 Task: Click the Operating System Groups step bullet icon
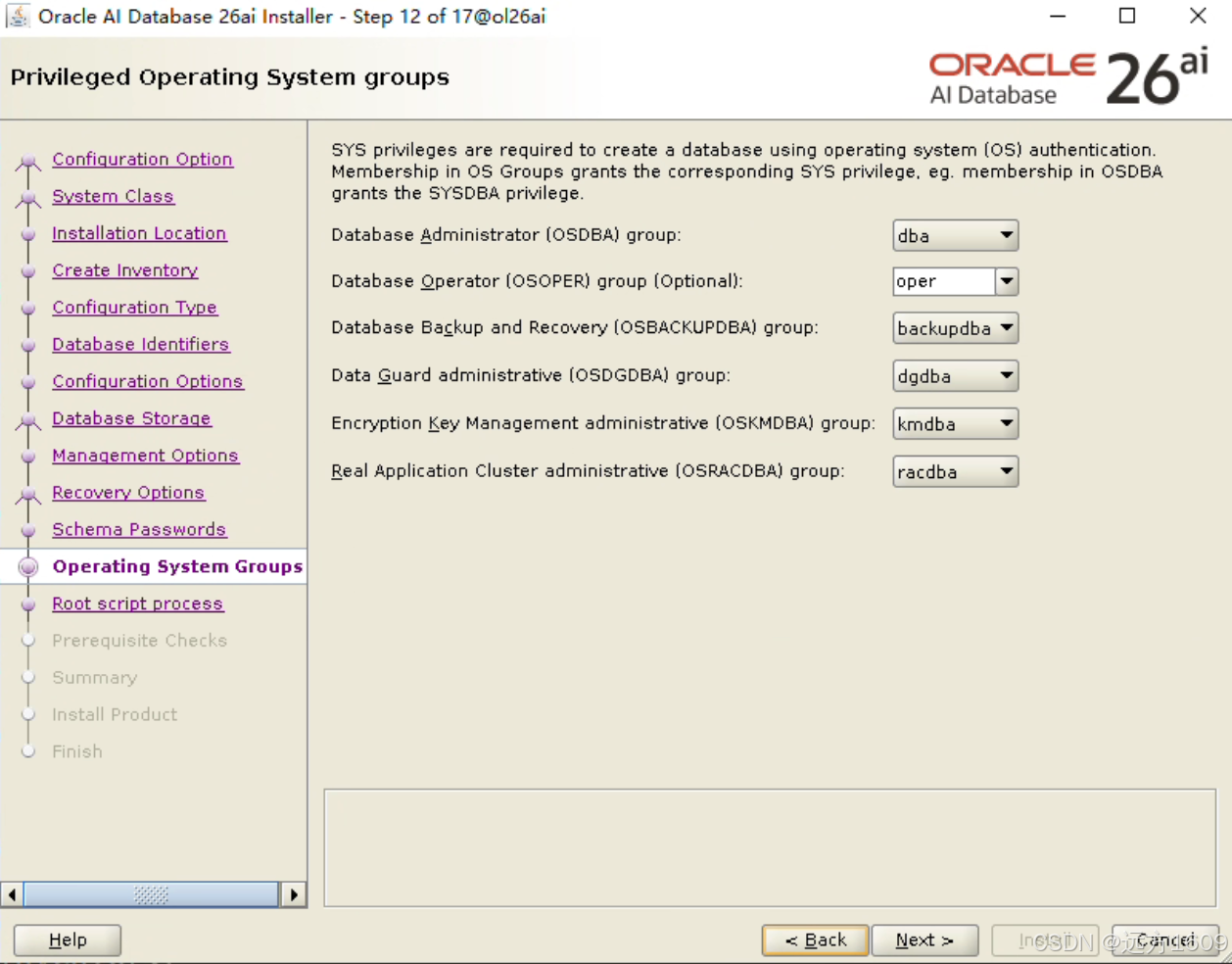(x=28, y=566)
